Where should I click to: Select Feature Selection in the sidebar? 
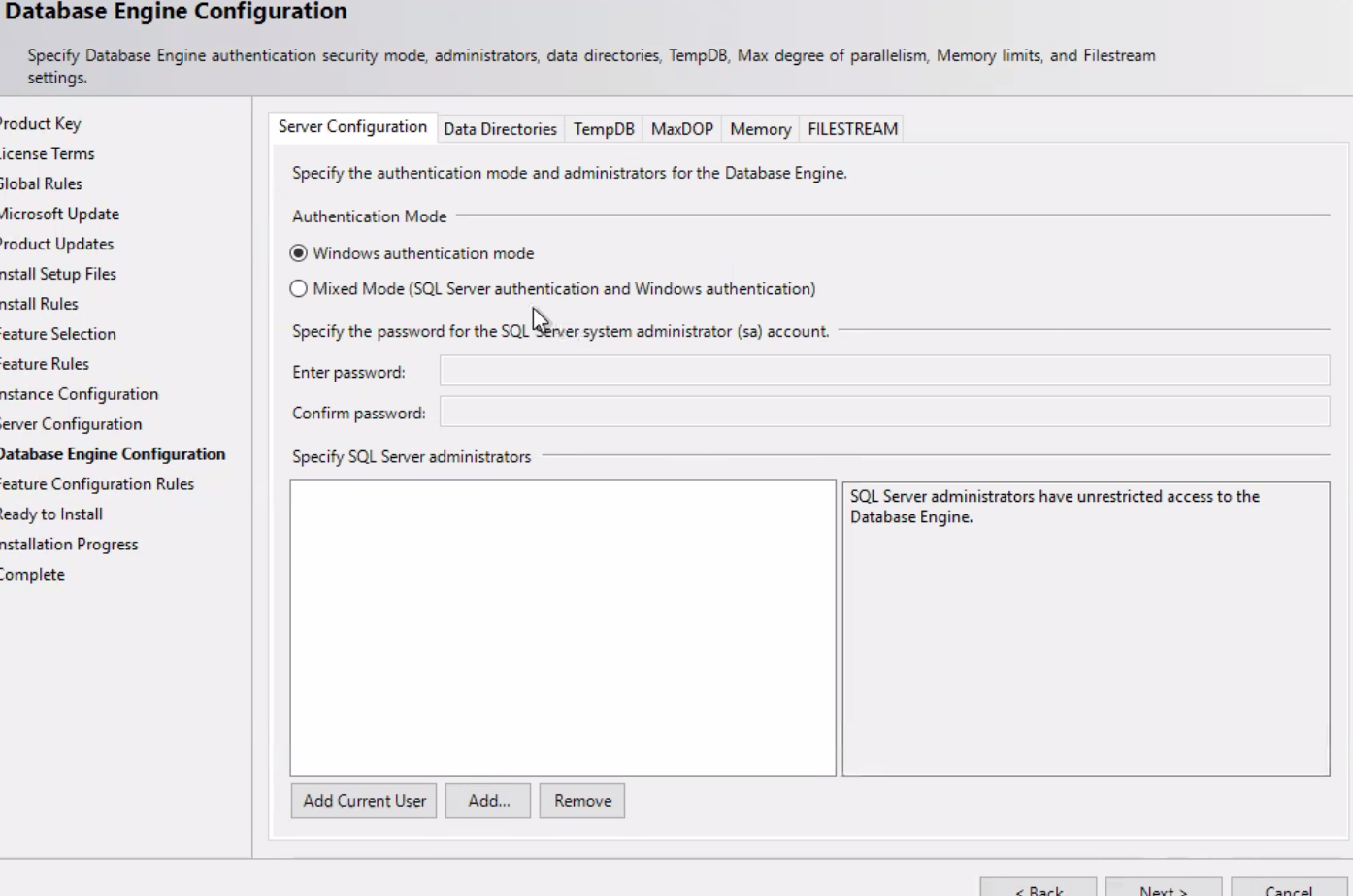pyautogui.click(x=58, y=333)
